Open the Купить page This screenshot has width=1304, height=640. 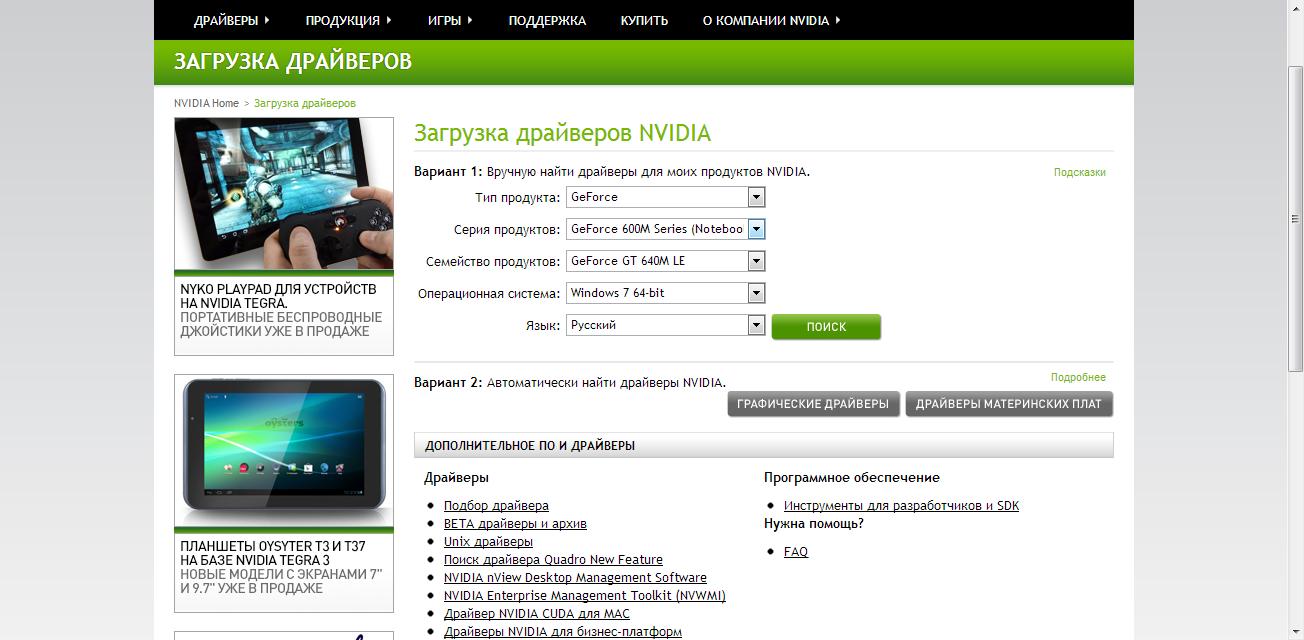[644, 20]
